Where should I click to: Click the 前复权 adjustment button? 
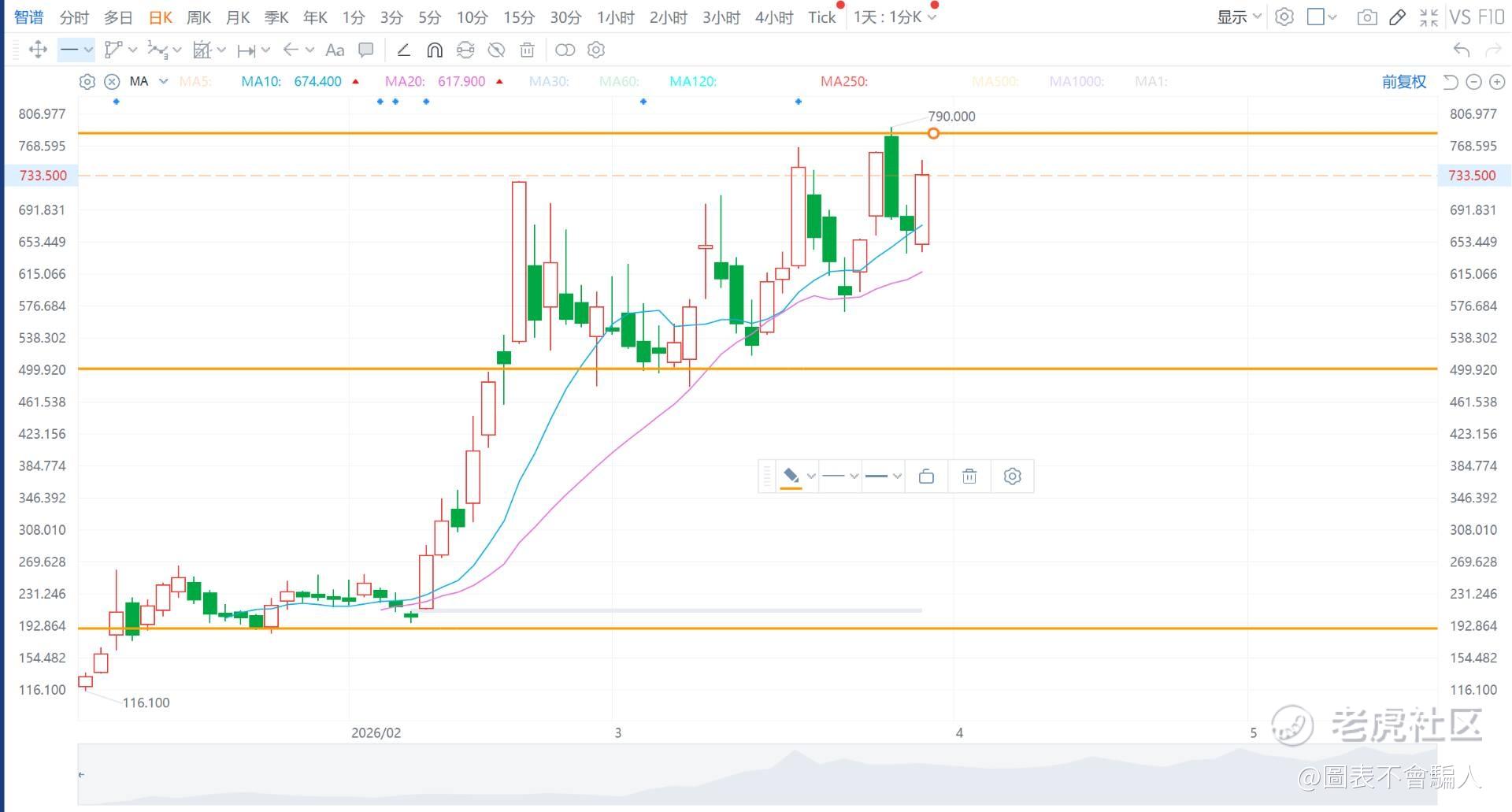(1404, 81)
